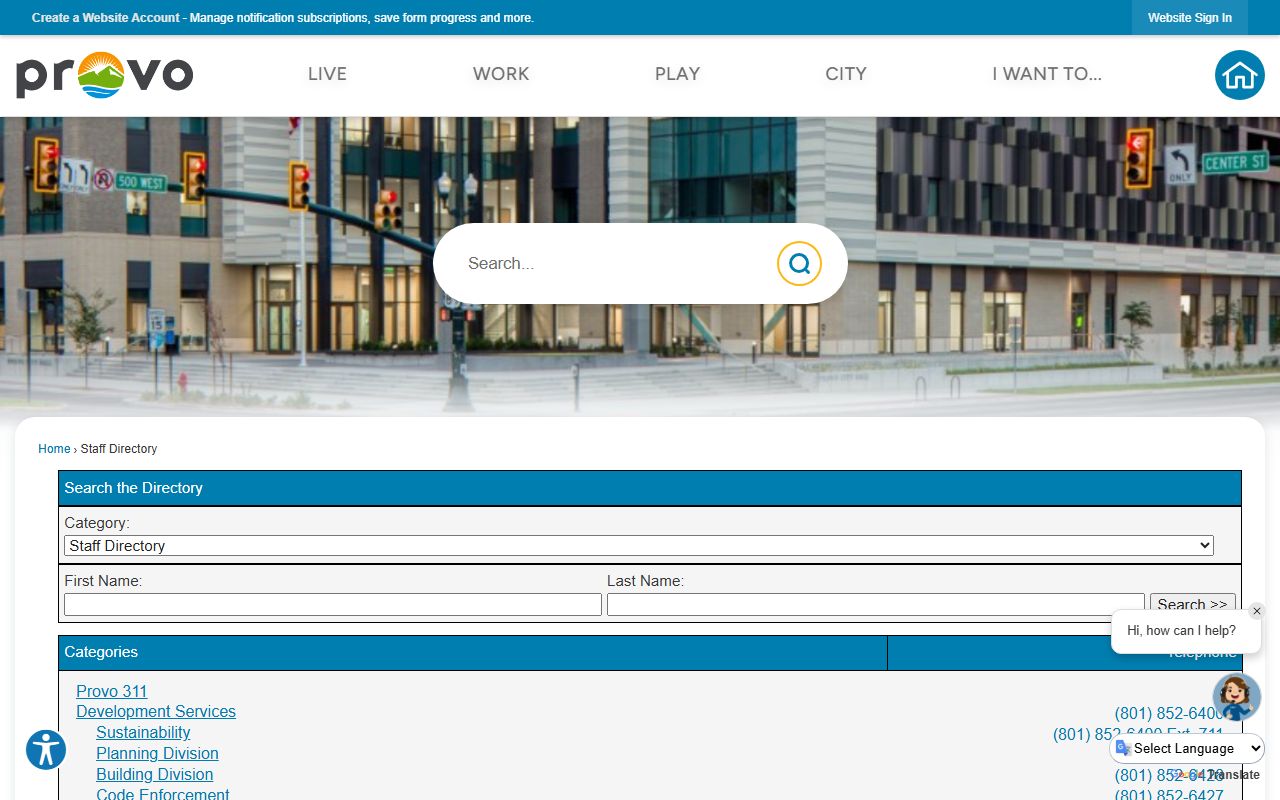Open the Code Enforcement link
Viewport: 1280px width, 800px height.
point(163,794)
